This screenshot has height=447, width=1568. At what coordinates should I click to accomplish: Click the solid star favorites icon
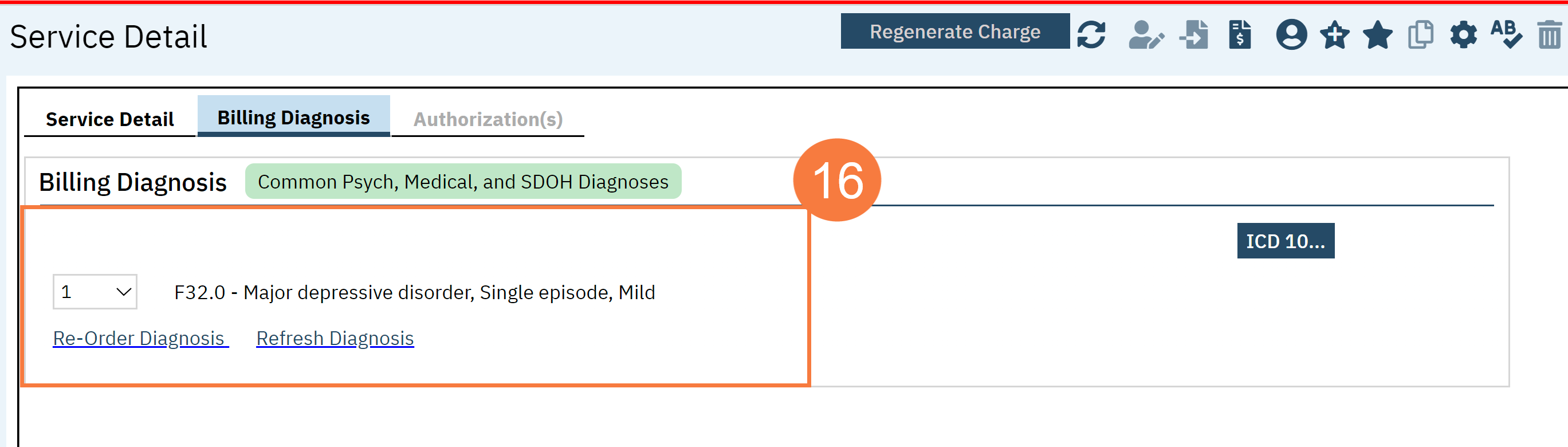click(1377, 34)
